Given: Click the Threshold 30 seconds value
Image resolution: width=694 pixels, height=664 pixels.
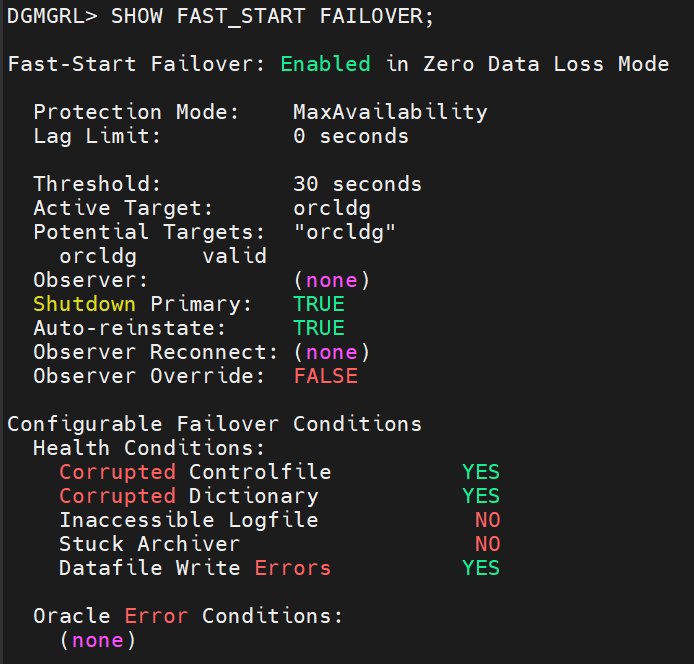Looking at the screenshot, I should tap(357, 184).
